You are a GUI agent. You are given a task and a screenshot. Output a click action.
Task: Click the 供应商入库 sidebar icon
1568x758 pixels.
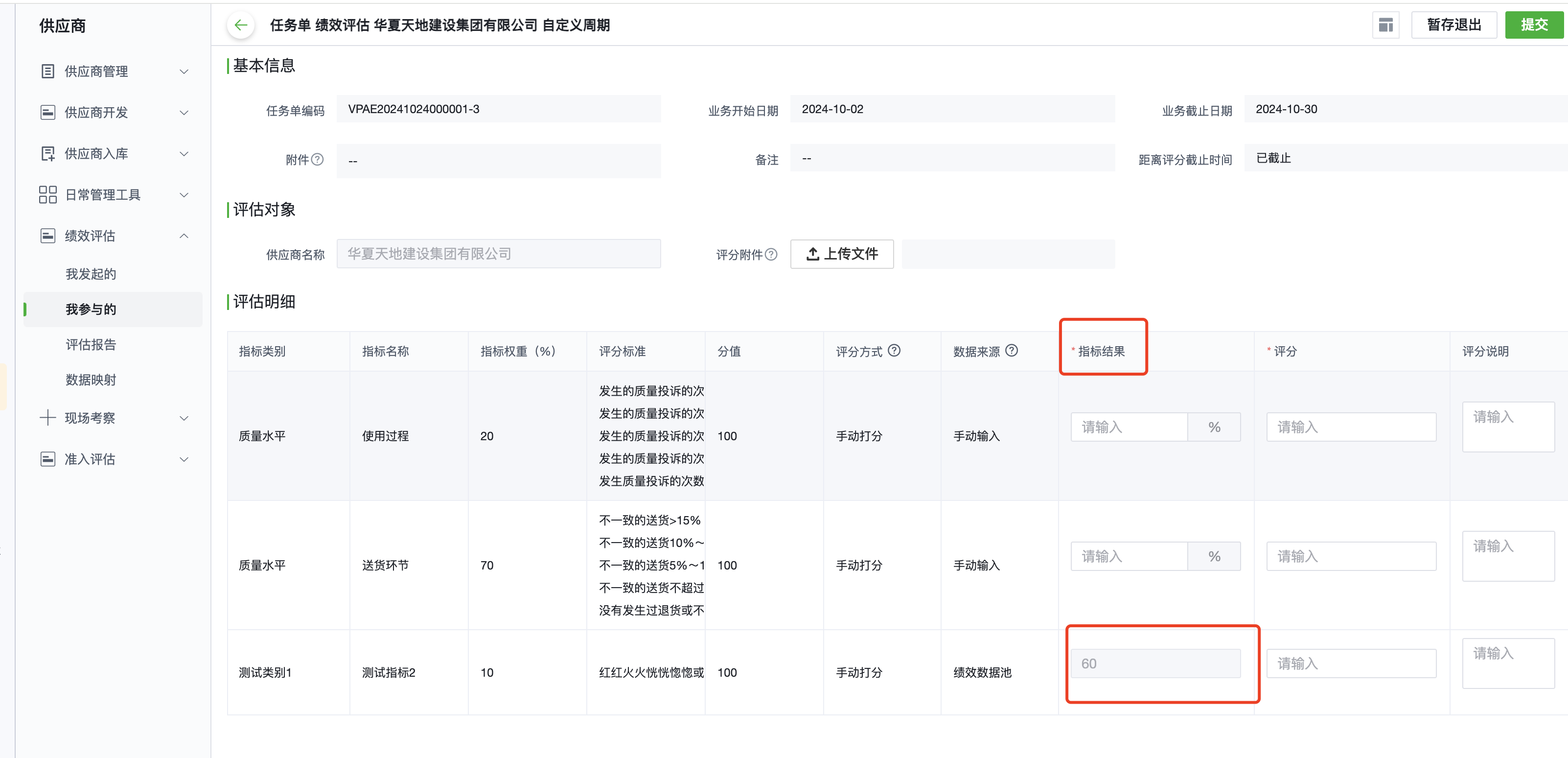tap(47, 153)
